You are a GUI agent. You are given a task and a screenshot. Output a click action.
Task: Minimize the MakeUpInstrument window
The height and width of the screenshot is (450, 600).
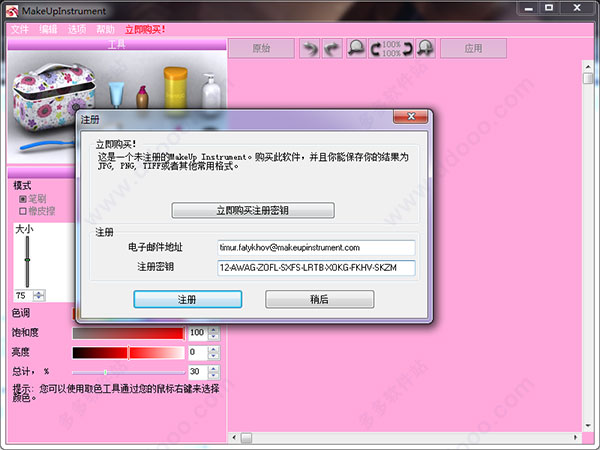tap(529, 8)
